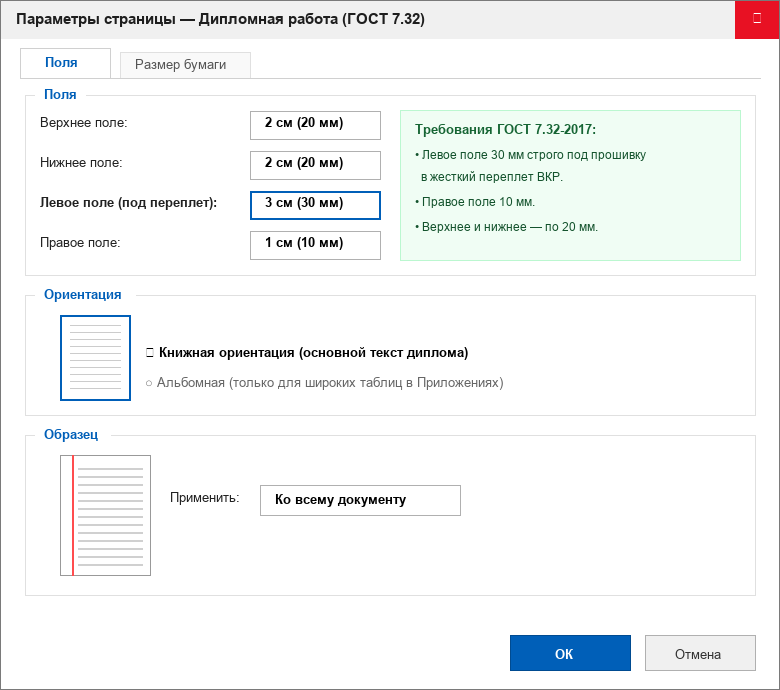Click the Требования ГОСТ 7.32-2017 heading
The width and height of the screenshot is (780, 690).
click(x=505, y=129)
